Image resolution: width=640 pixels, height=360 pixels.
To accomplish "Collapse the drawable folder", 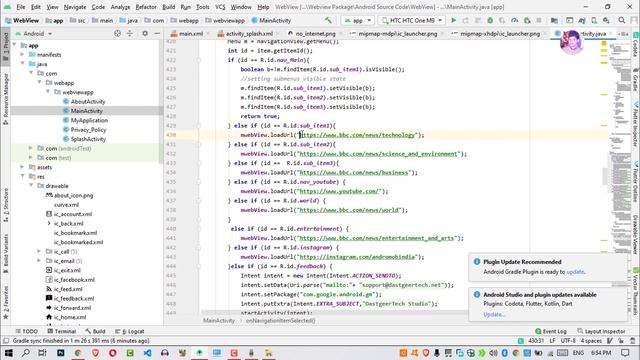I will tap(31, 186).
